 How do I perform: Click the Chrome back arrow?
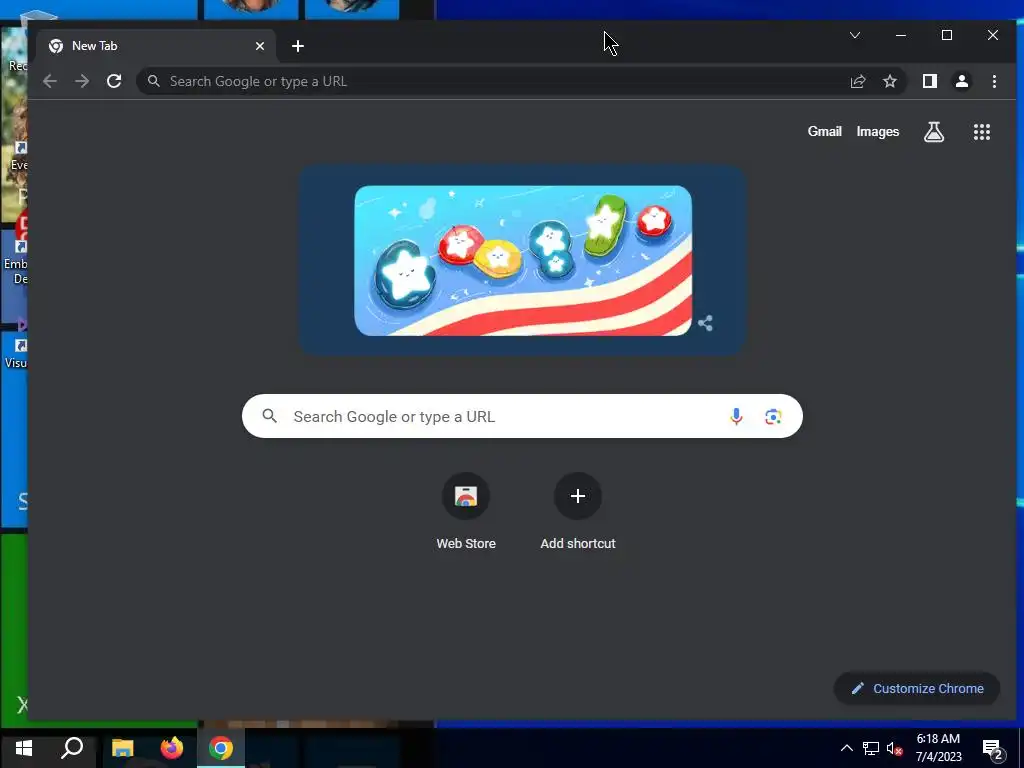coord(50,82)
